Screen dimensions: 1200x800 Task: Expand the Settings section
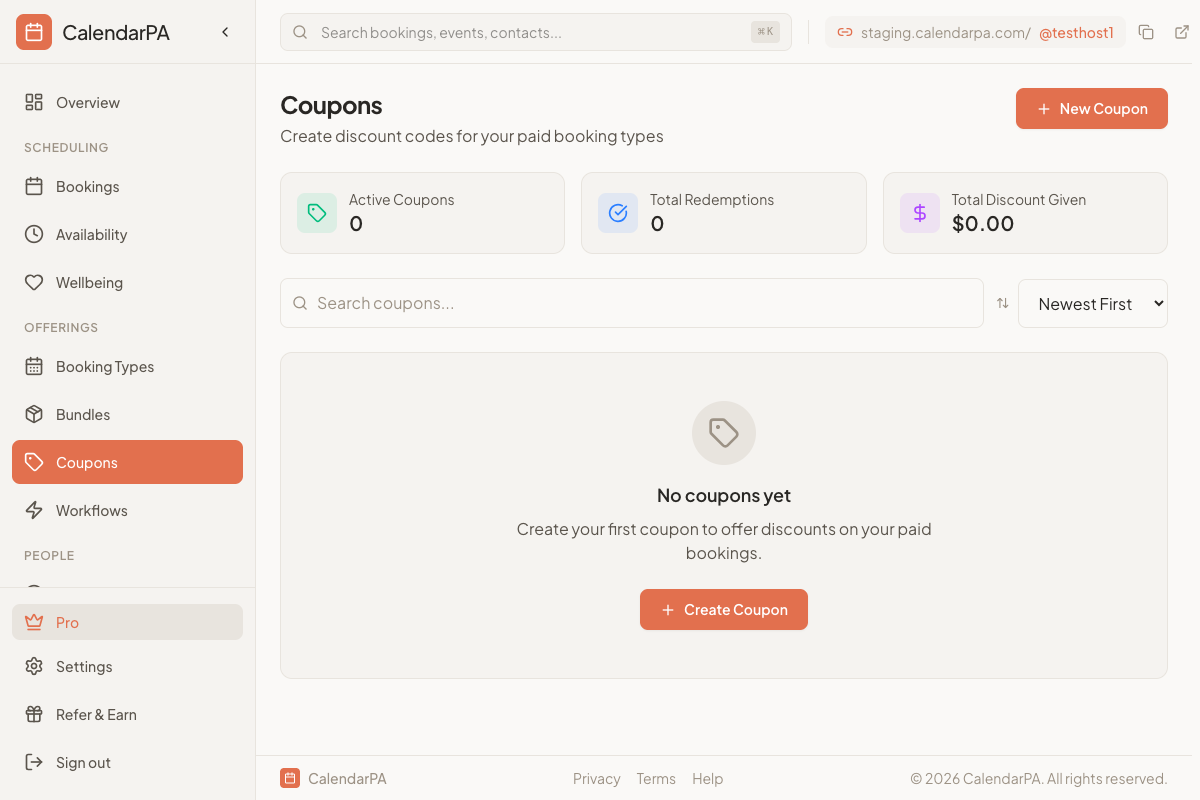(84, 666)
